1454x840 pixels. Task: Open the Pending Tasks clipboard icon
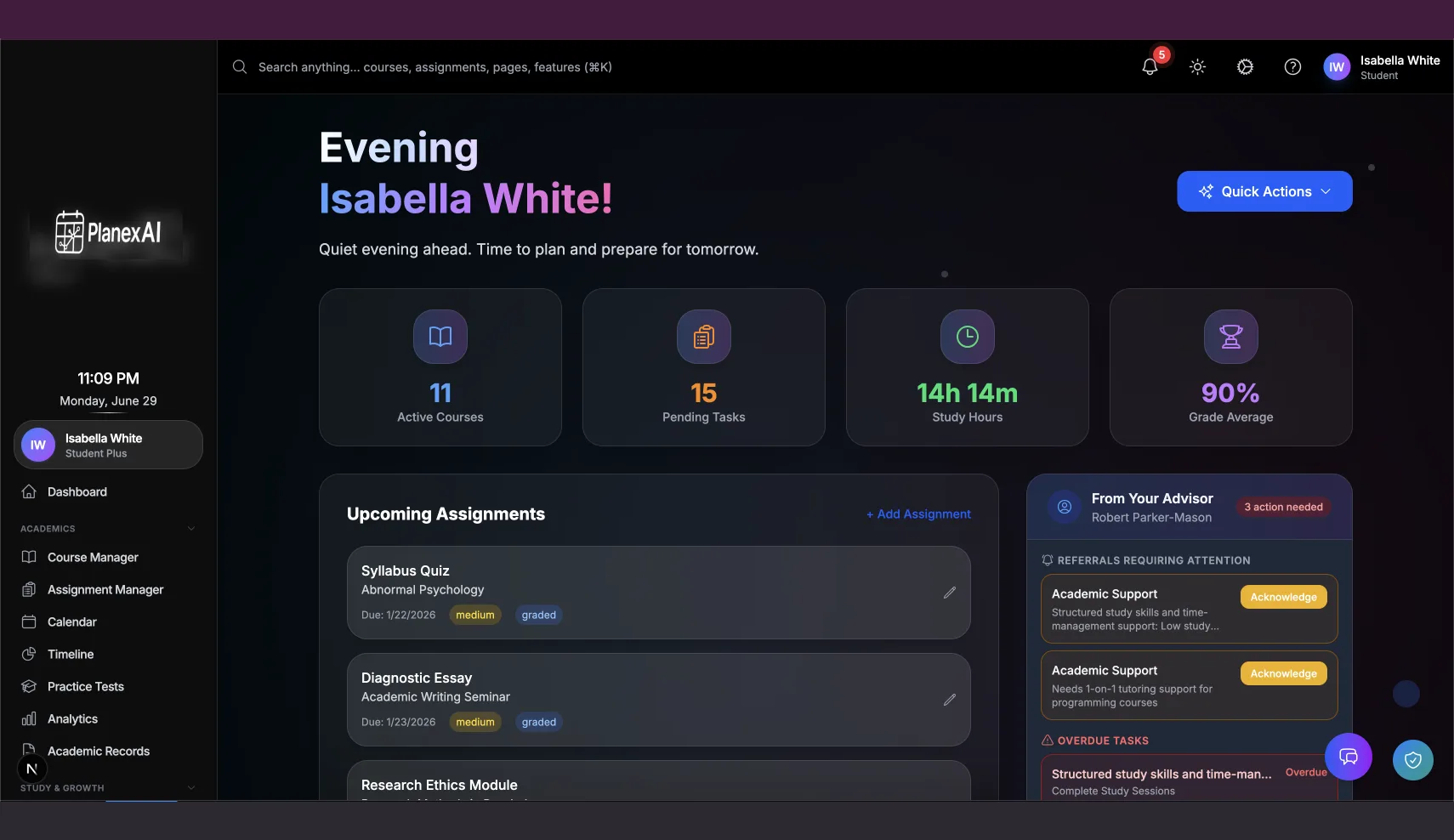pyautogui.click(x=704, y=337)
